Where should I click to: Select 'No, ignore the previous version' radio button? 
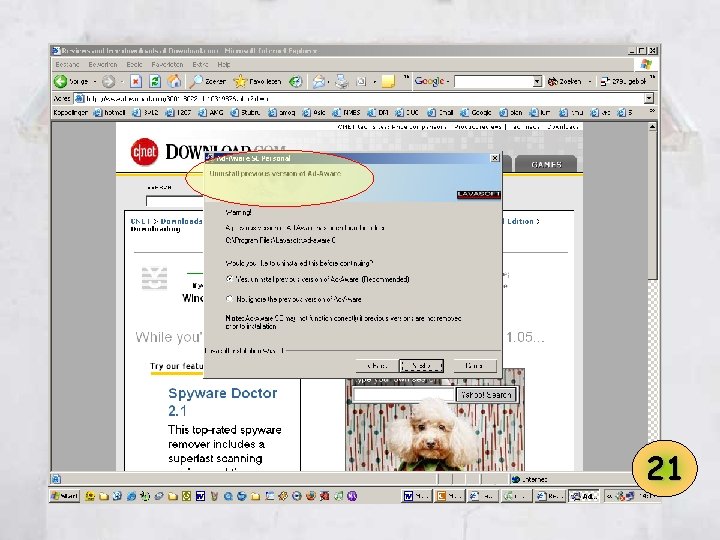[x=230, y=298]
